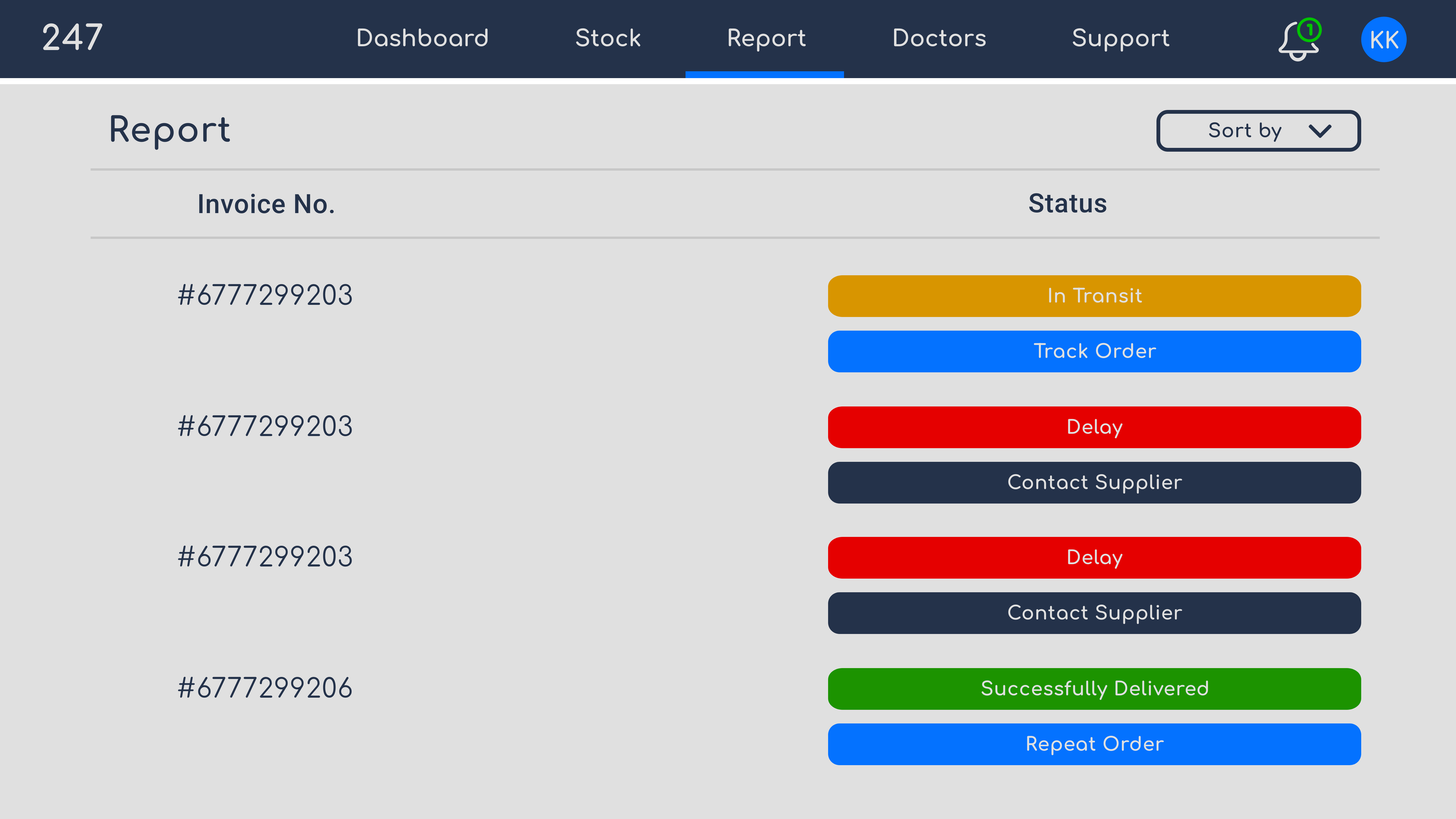The image size is (1456, 819).
Task: Select the invoice number beside In Transit
Action: (x=265, y=295)
